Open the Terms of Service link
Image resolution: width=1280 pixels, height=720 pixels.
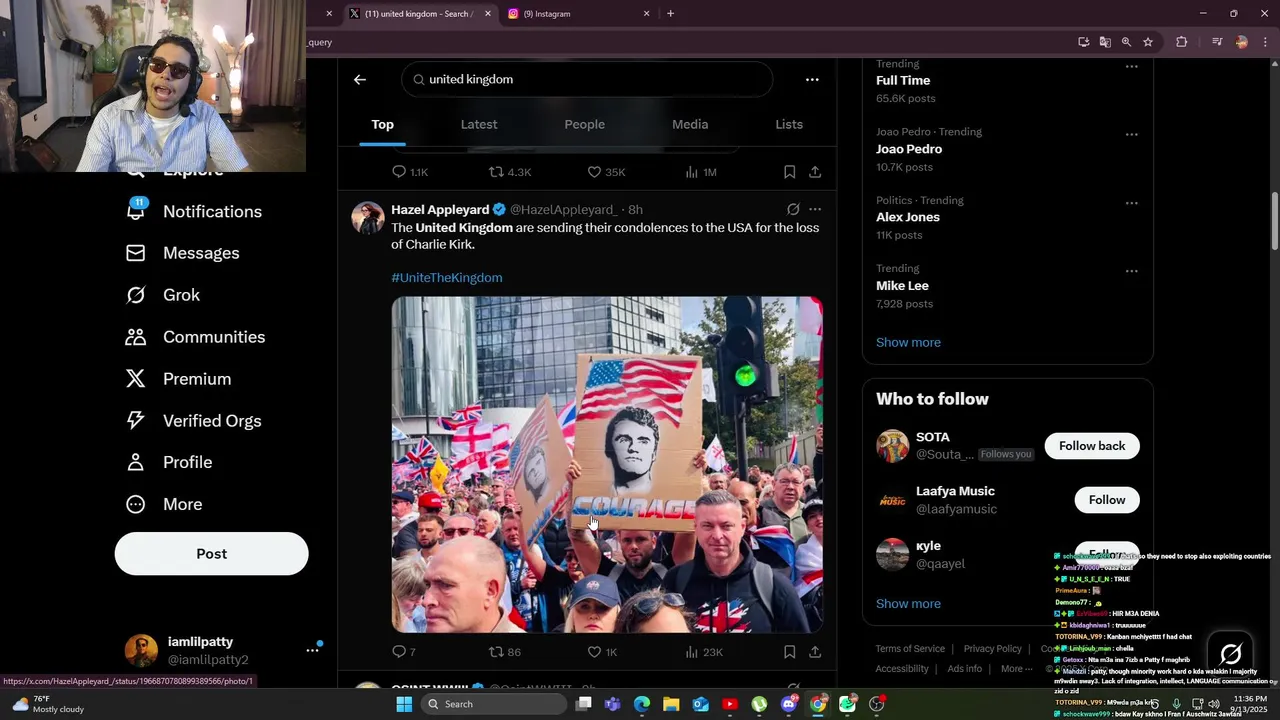coord(910,649)
